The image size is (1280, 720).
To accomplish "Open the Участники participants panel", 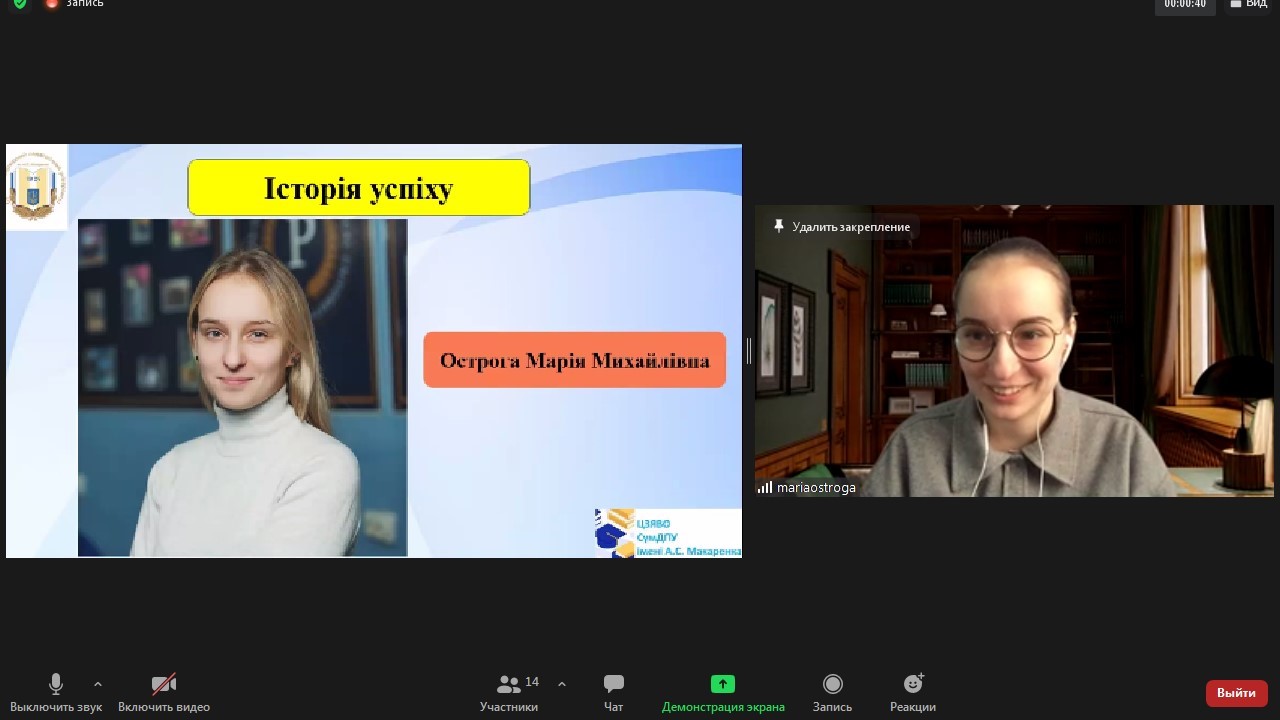I will pos(509,692).
